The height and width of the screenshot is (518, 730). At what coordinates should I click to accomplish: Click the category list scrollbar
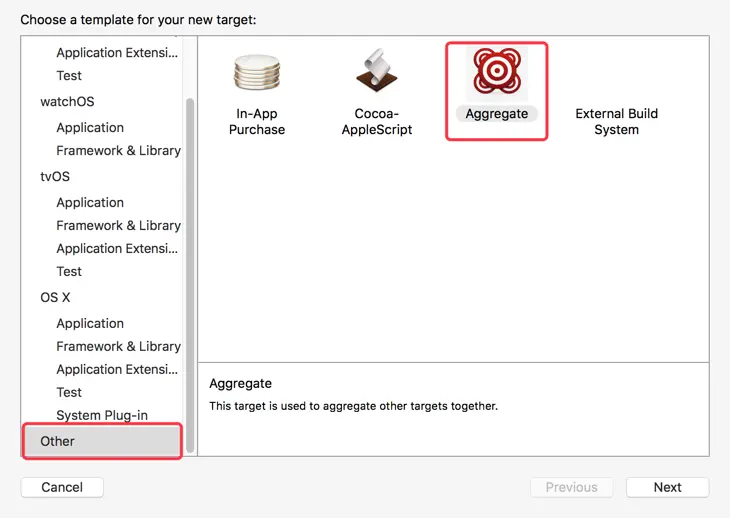pyautogui.click(x=190, y=275)
